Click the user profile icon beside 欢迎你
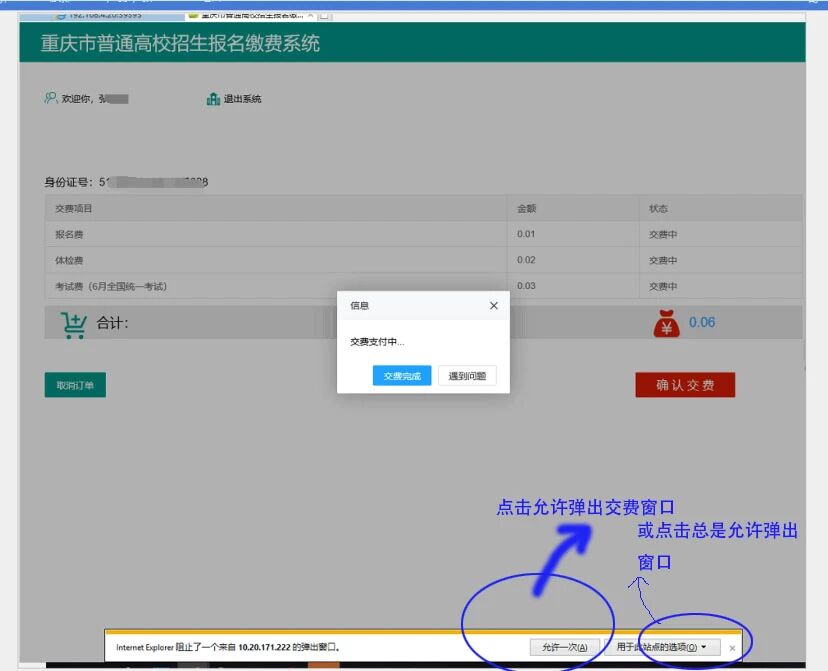The image size is (828, 671). [x=50, y=99]
